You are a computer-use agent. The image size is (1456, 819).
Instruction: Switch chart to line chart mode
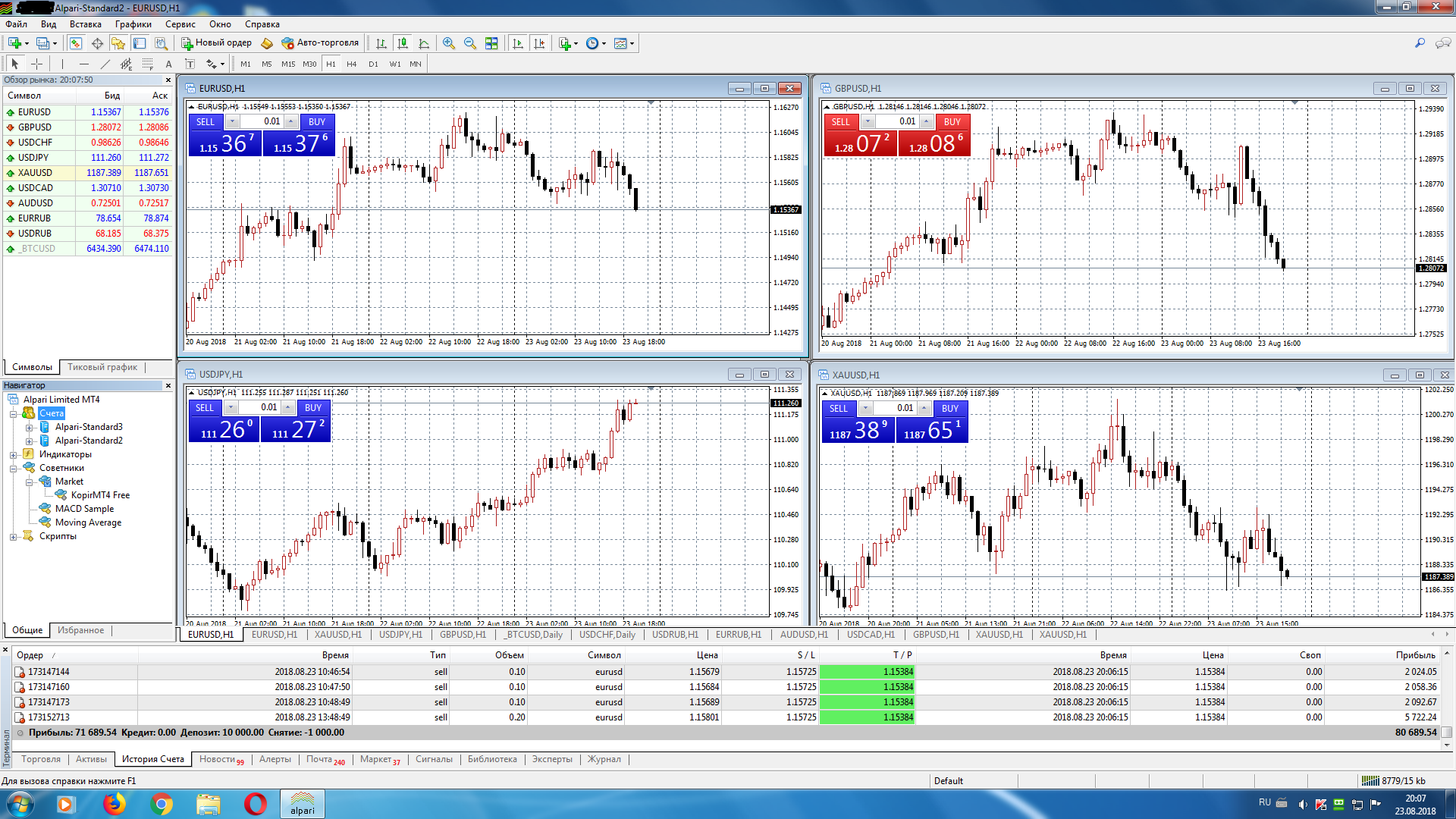pyautogui.click(x=424, y=43)
